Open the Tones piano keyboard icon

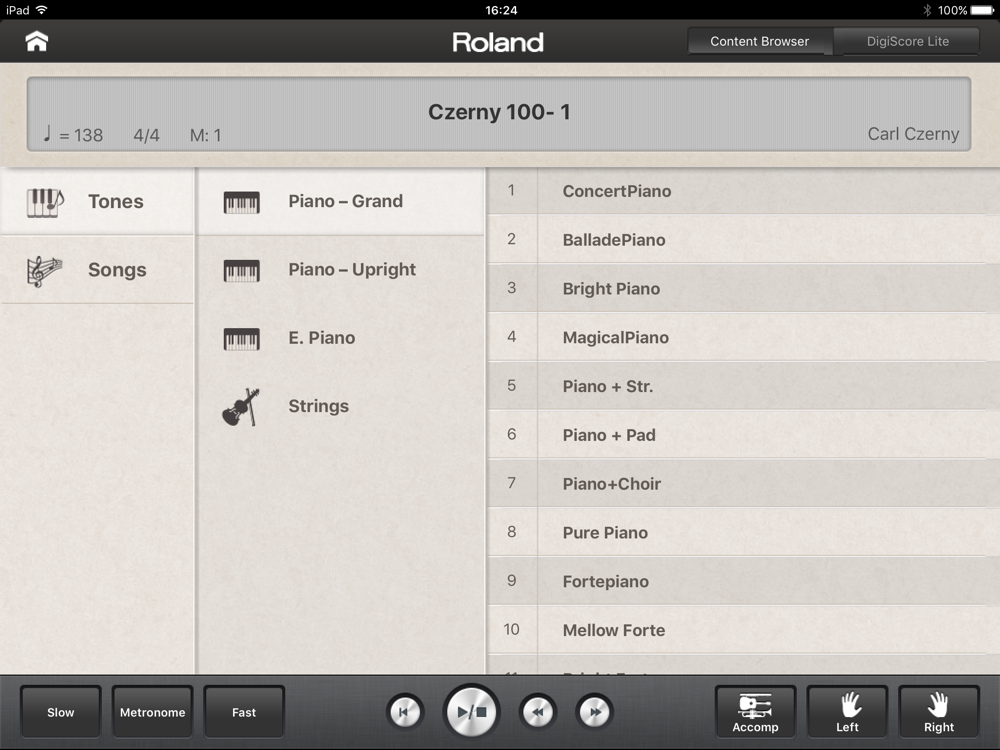pos(45,202)
